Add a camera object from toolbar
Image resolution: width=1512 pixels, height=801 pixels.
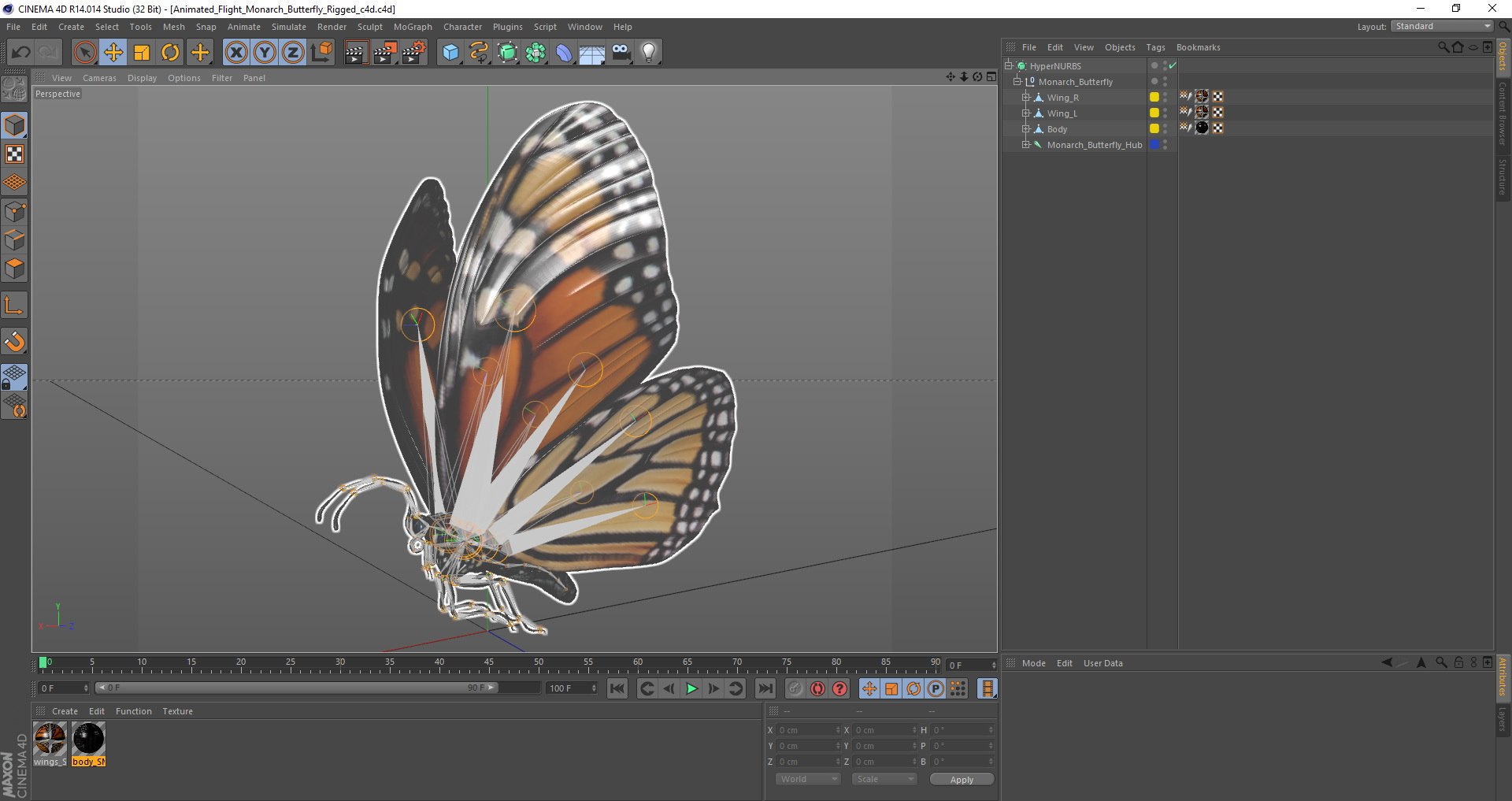tap(621, 53)
